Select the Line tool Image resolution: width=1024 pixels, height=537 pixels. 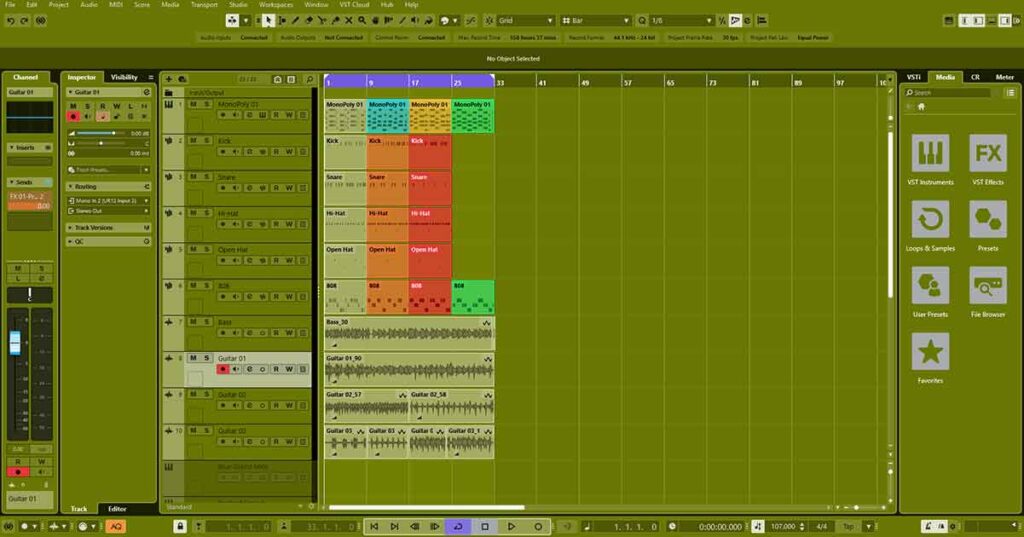402,21
